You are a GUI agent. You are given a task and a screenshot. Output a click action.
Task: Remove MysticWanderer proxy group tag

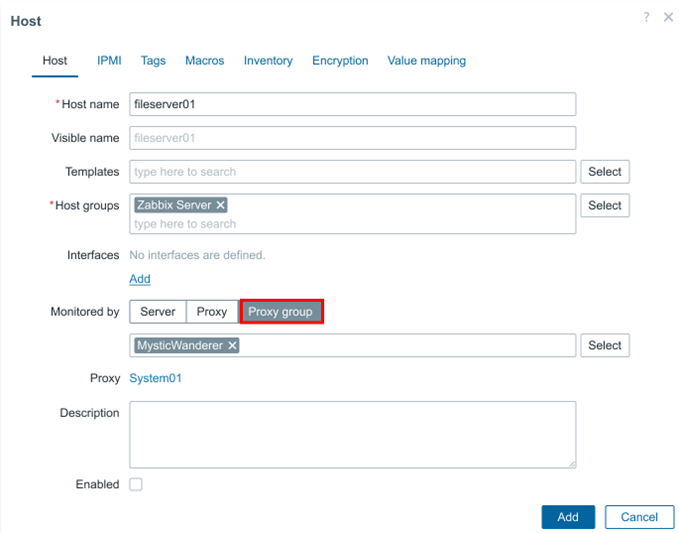coord(233,346)
